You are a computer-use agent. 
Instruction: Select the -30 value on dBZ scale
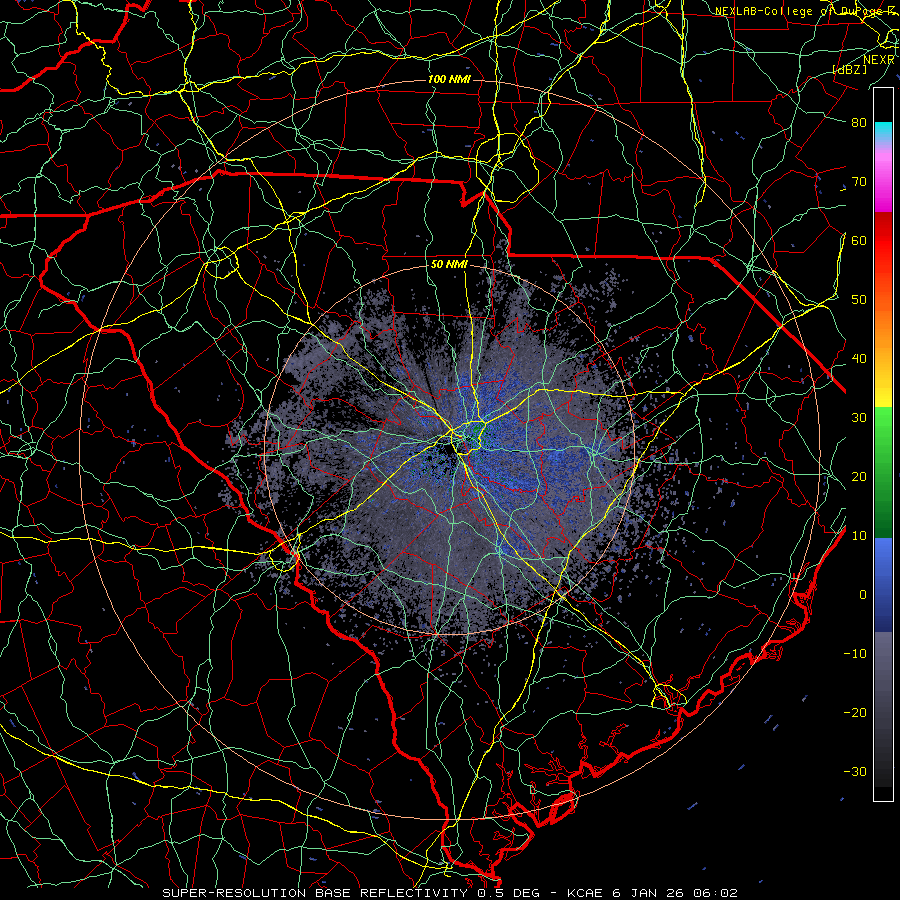[x=855, y=772]
